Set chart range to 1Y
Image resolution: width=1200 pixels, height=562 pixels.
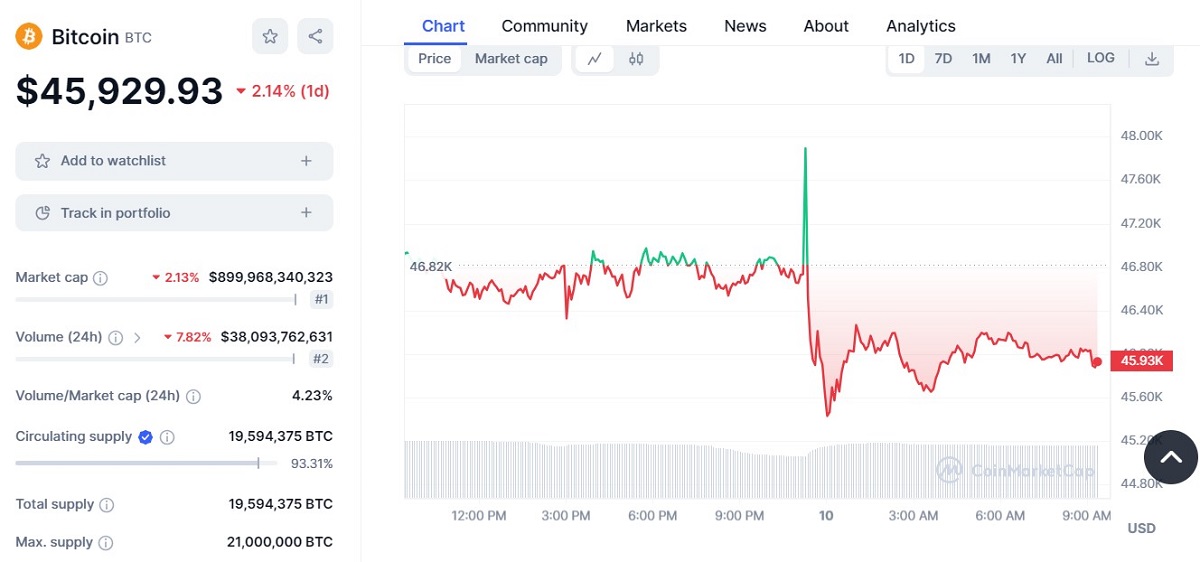point(1018,59)
